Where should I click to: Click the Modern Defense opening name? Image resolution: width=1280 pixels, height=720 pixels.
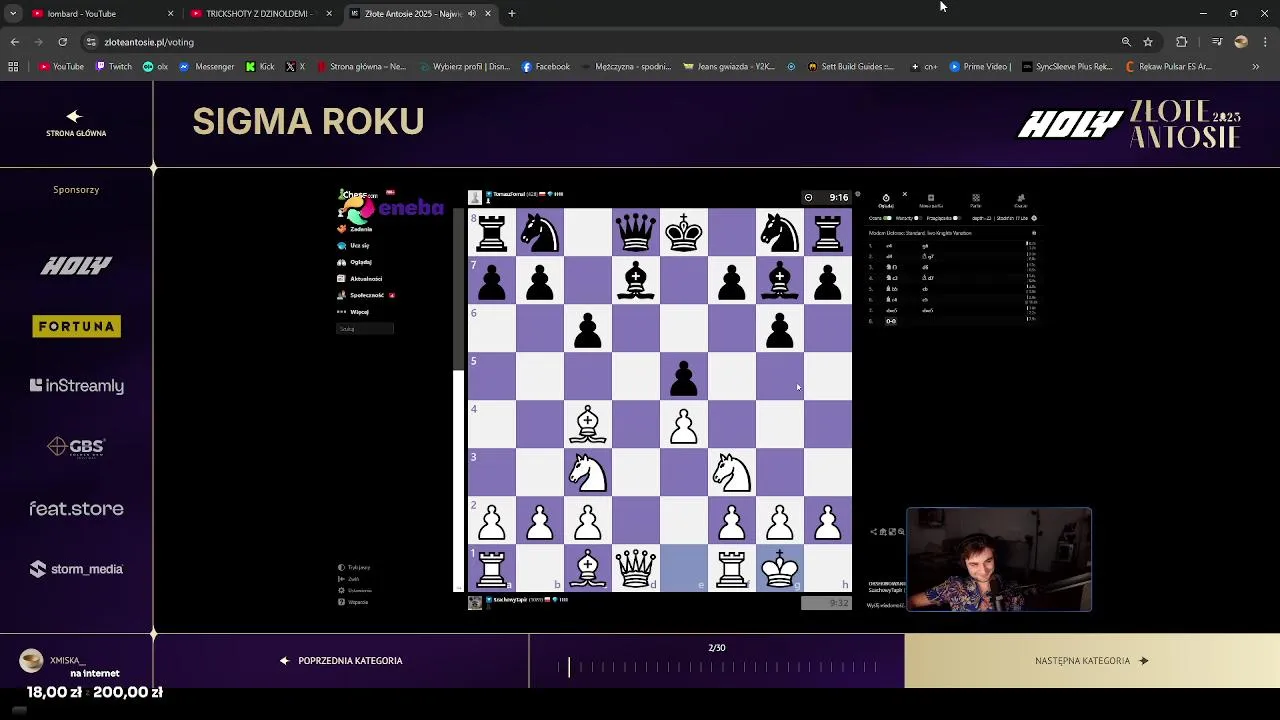tap(920, 233)
